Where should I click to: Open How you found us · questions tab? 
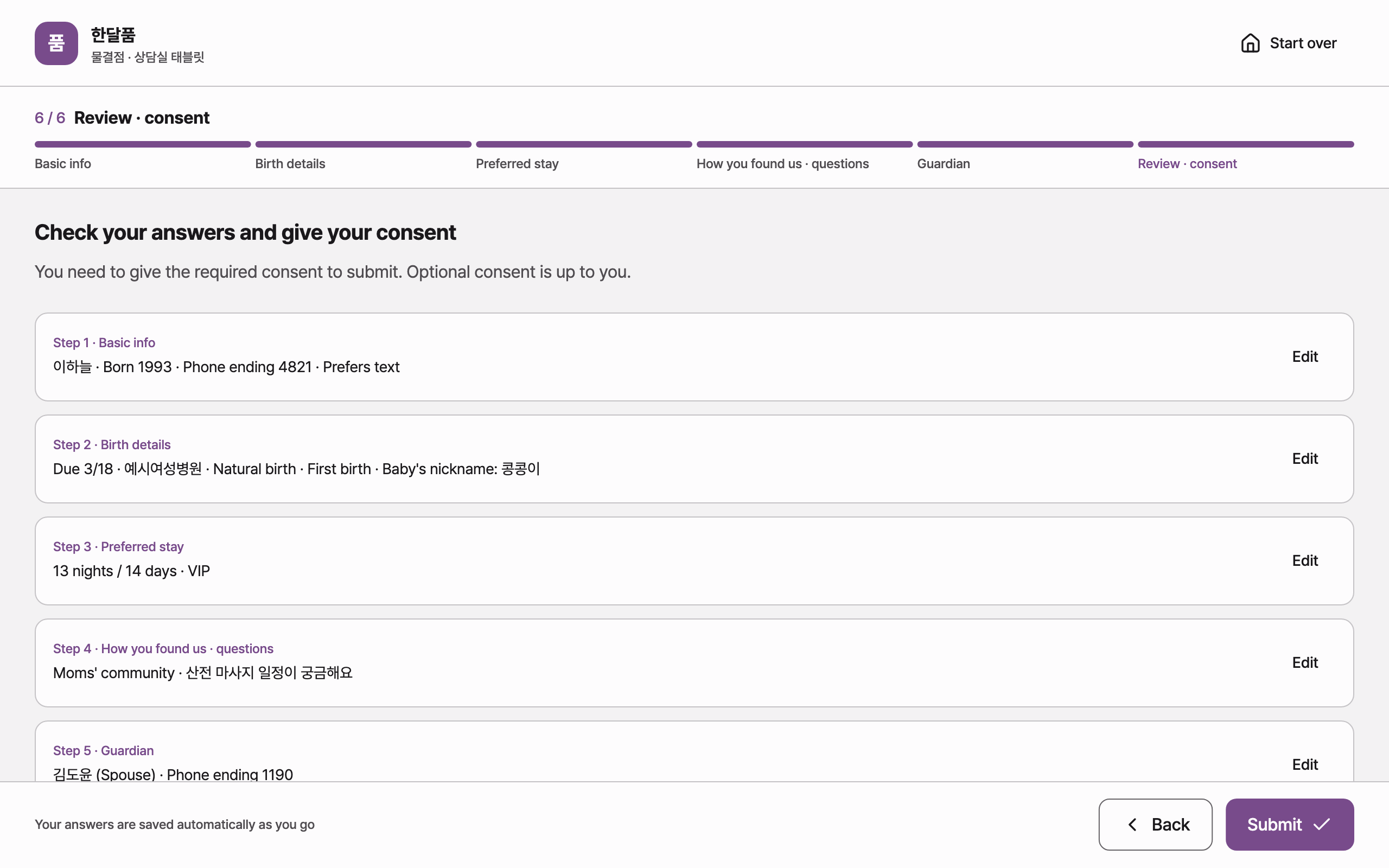782,164
